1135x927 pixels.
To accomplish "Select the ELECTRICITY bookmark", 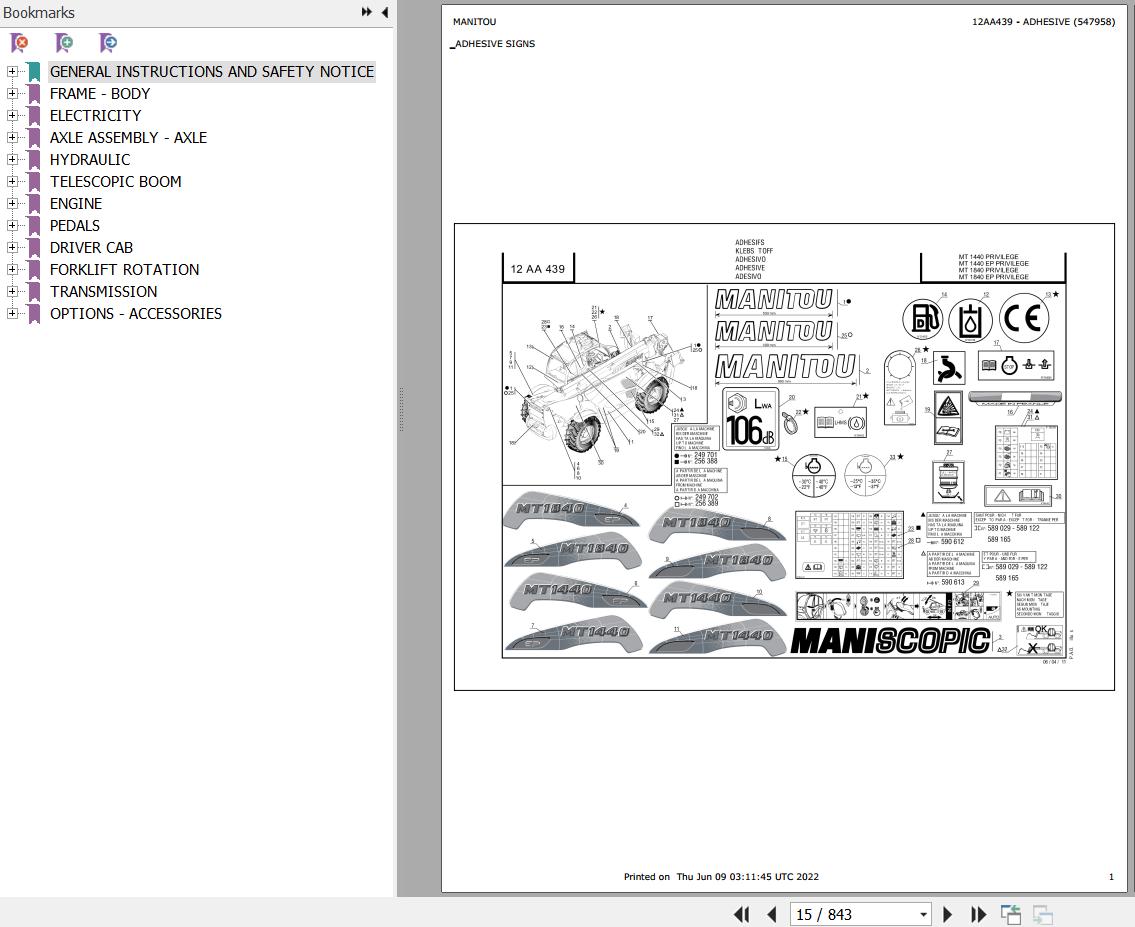I will (96, 116).
